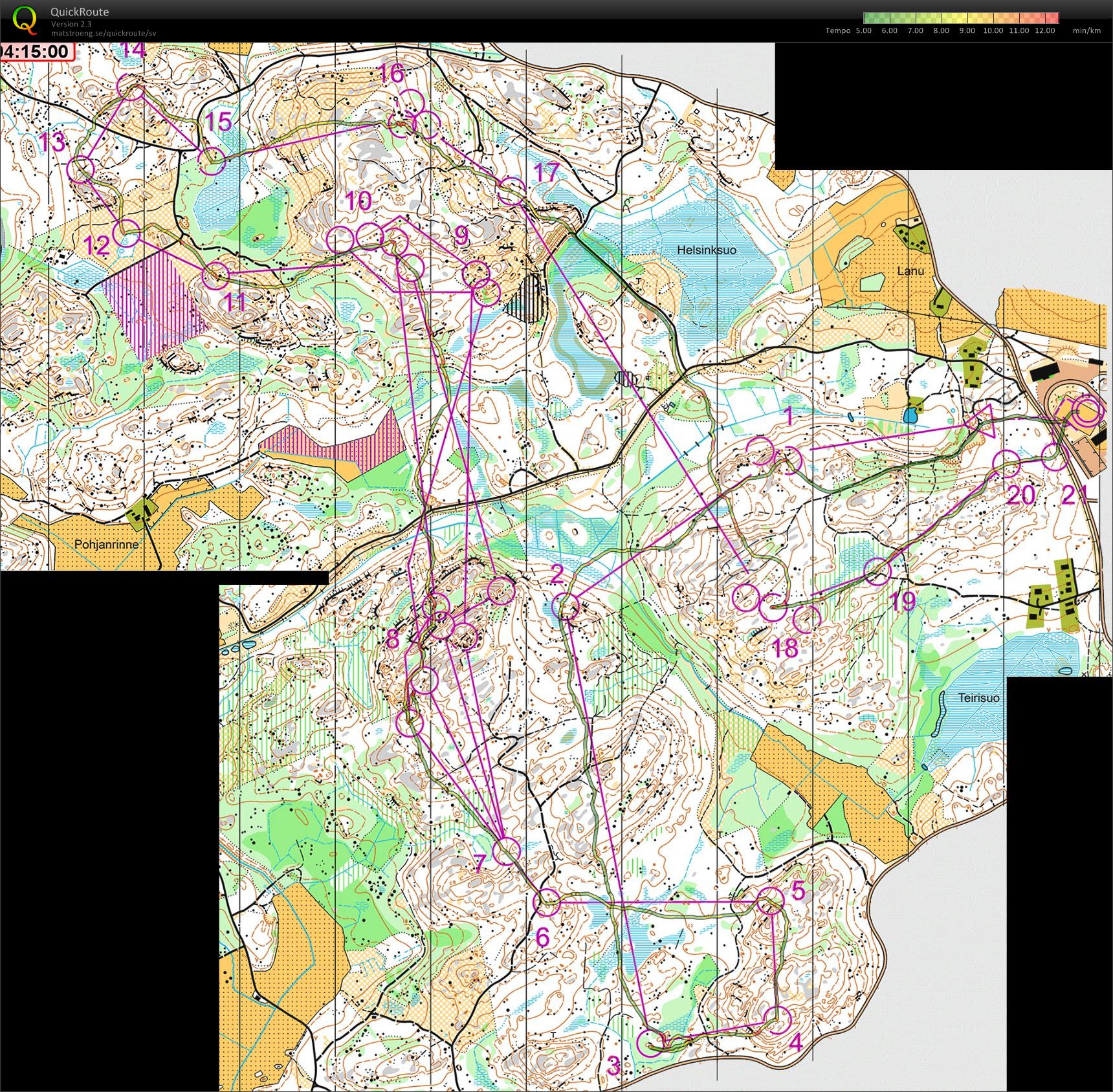Click control number 16 label
This screenshot has width=1113, height=1092.
point(391,74)
